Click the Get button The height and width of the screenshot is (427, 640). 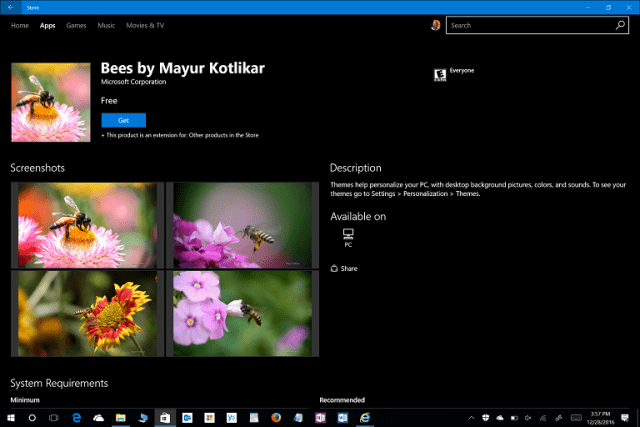coord(123,120)
